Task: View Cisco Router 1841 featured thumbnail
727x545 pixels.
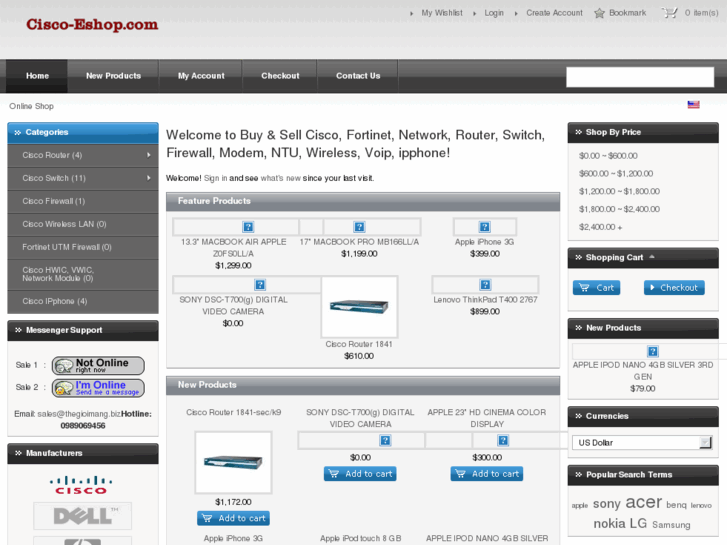Action: [359, 307]
